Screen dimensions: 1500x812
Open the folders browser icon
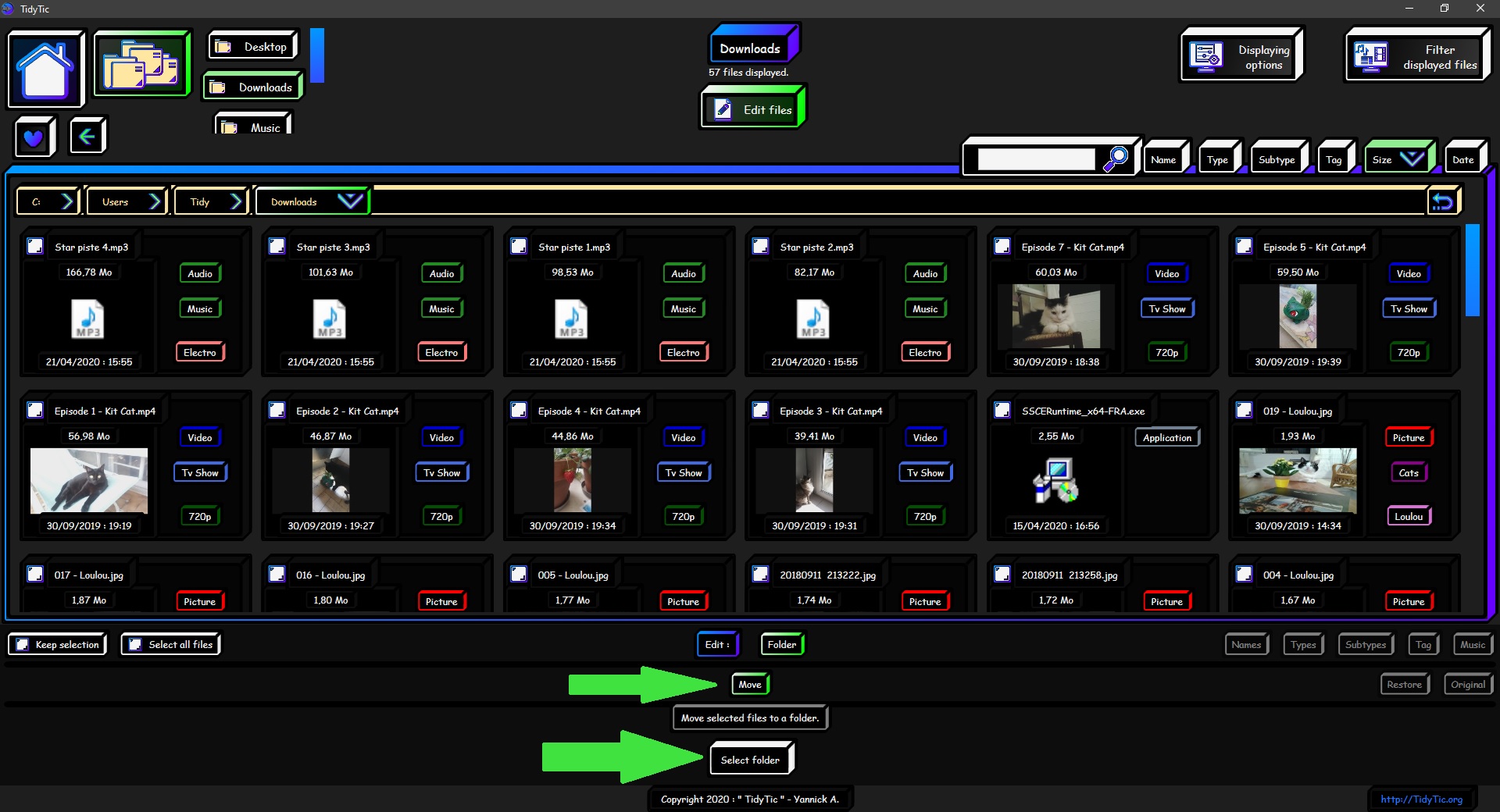141,64
